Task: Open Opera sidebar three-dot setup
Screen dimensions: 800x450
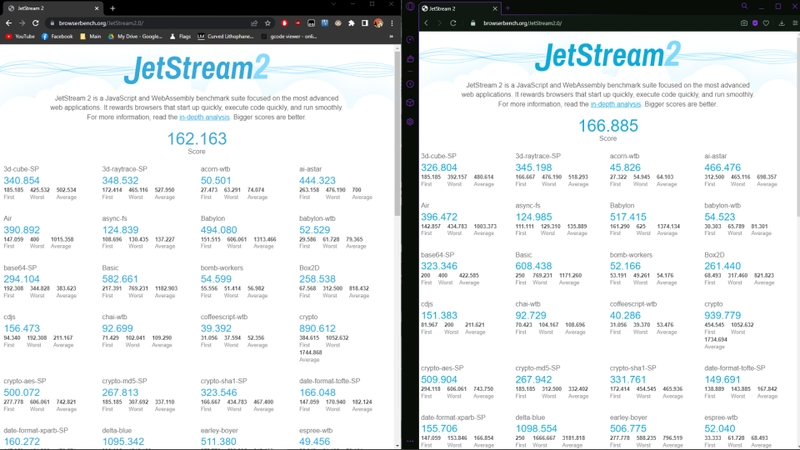Action: click(x=410, y=441)
